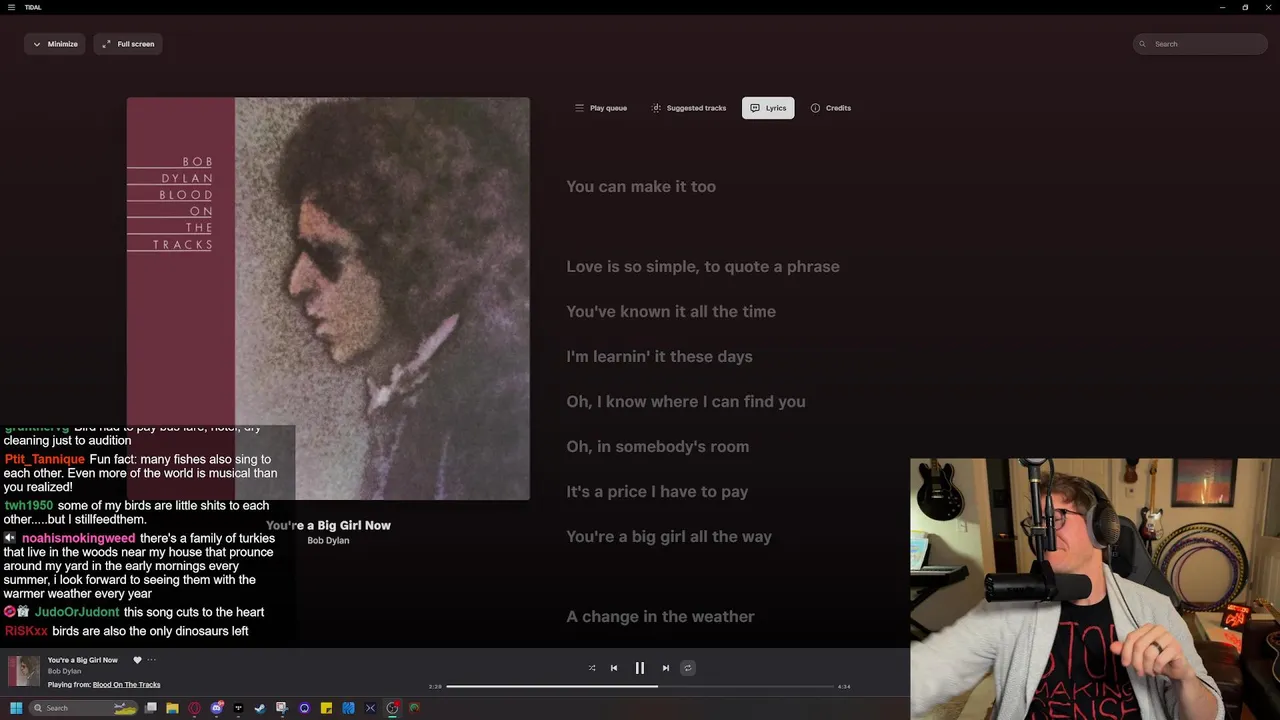The image size is (1280, 720).
Task: Click the track progress bar
Action: point(640,686)
